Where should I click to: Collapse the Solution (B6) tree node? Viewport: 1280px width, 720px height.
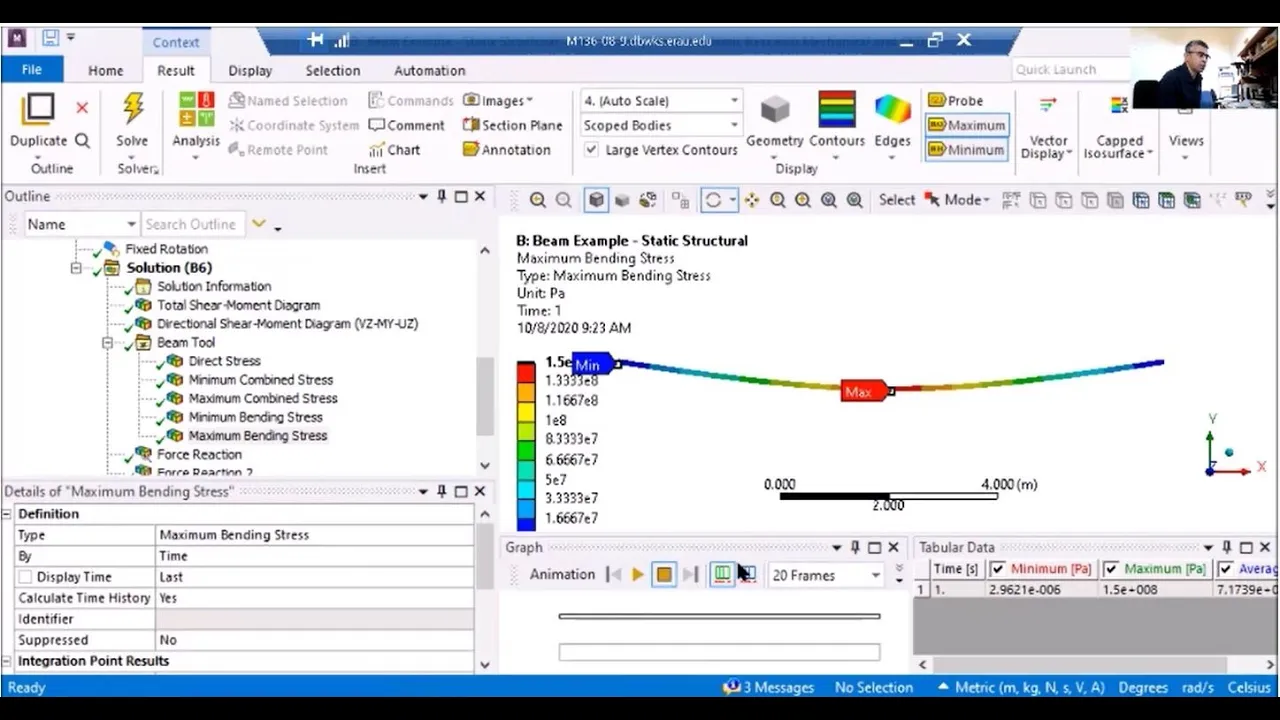click(x=75, y=268)
